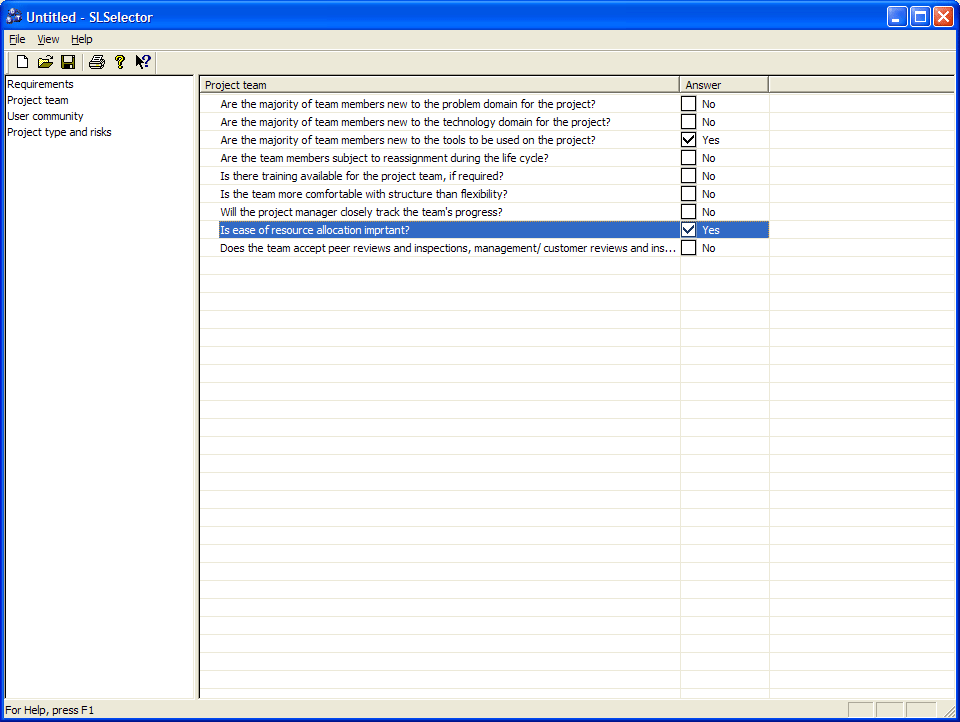Click the New document toolbar icon
Screen dimensions: 960x722
point(22,62)
